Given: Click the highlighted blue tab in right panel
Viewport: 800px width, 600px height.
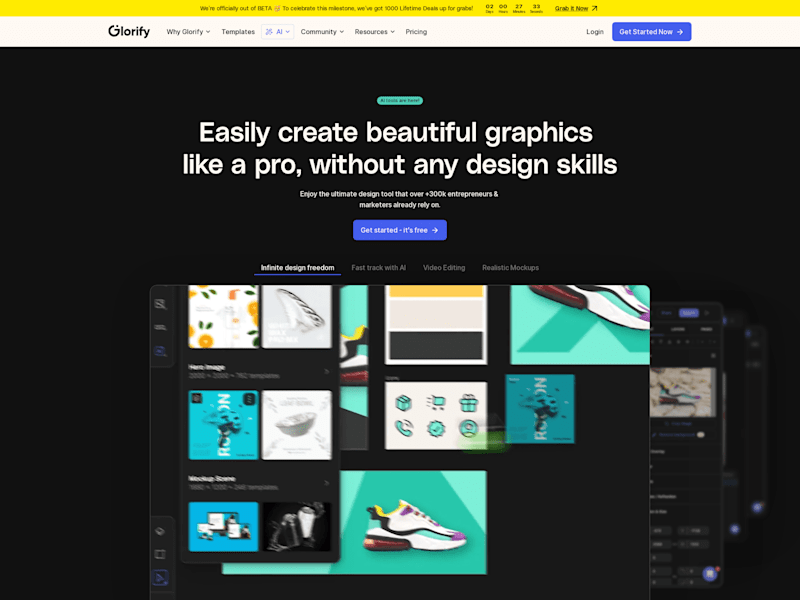Looking at the screenshot, I should (x=689, y=313).
